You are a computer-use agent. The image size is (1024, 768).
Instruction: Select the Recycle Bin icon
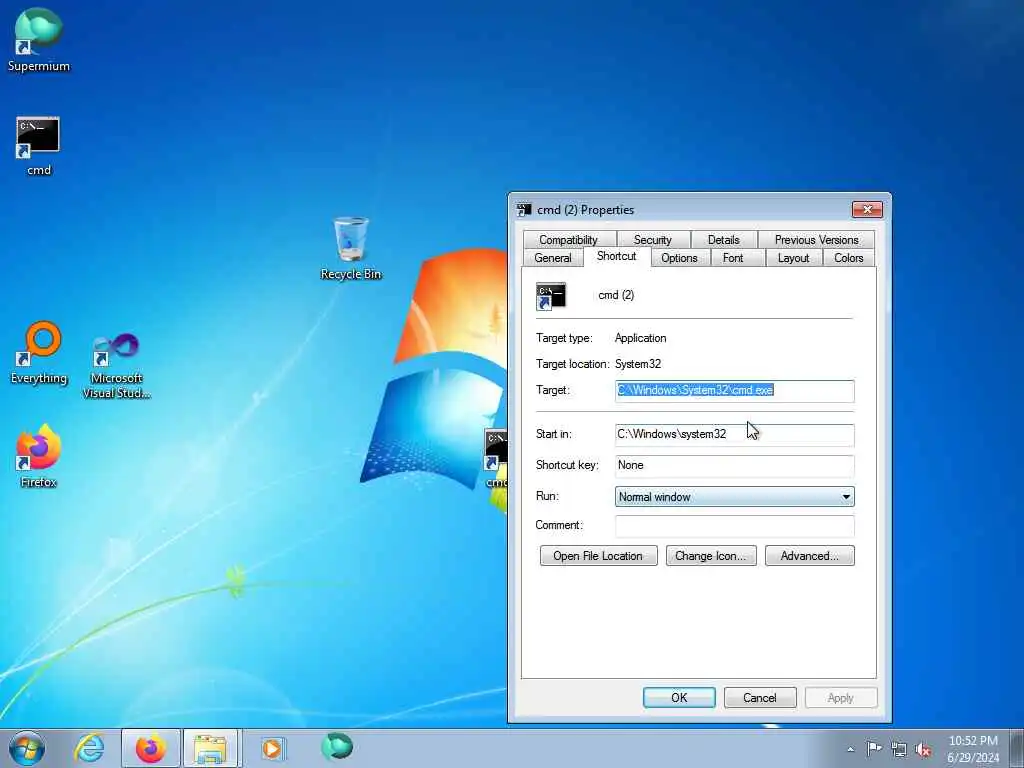351,248
